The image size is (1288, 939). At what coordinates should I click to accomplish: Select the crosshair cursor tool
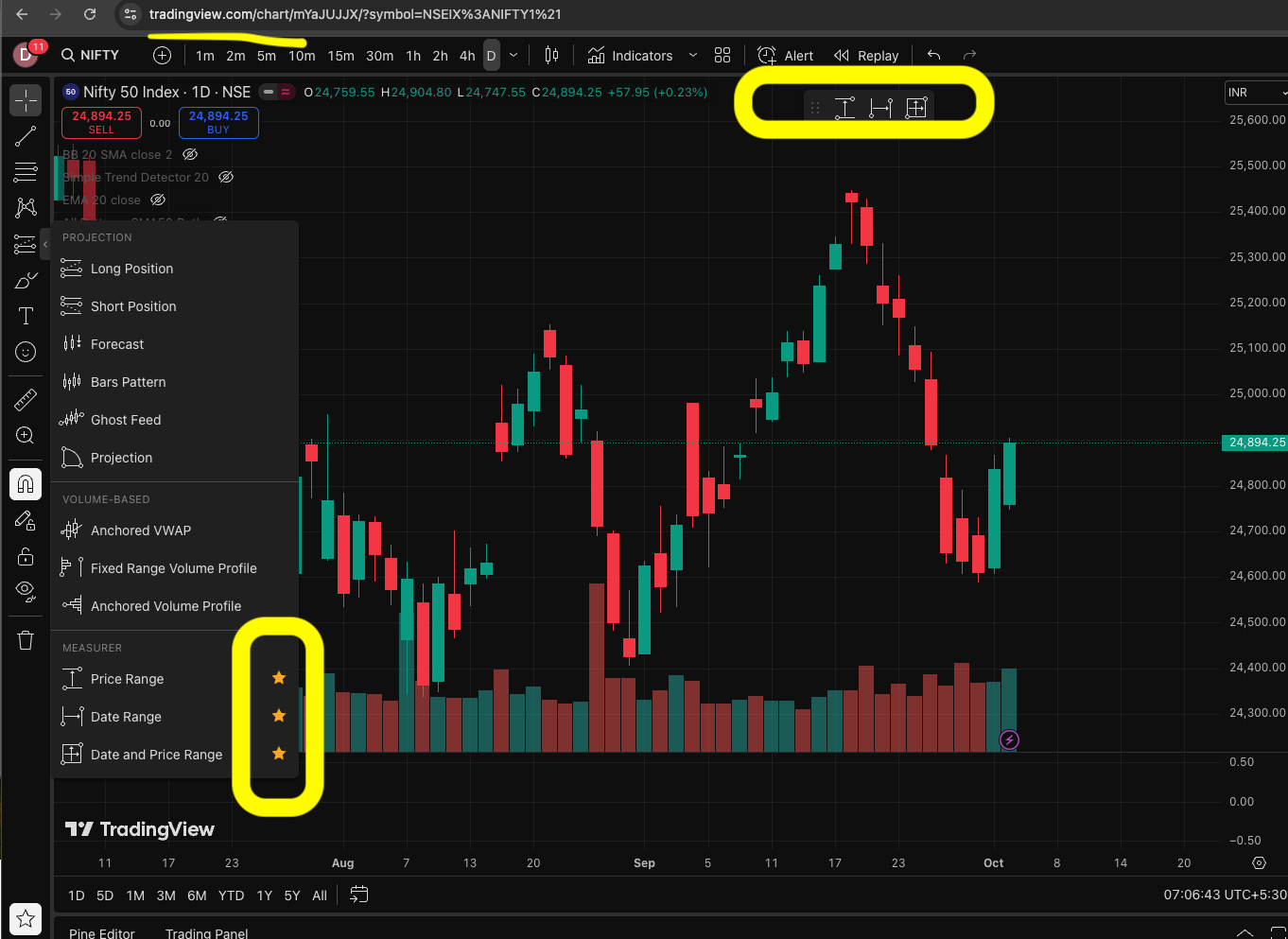tap(26, 100)
